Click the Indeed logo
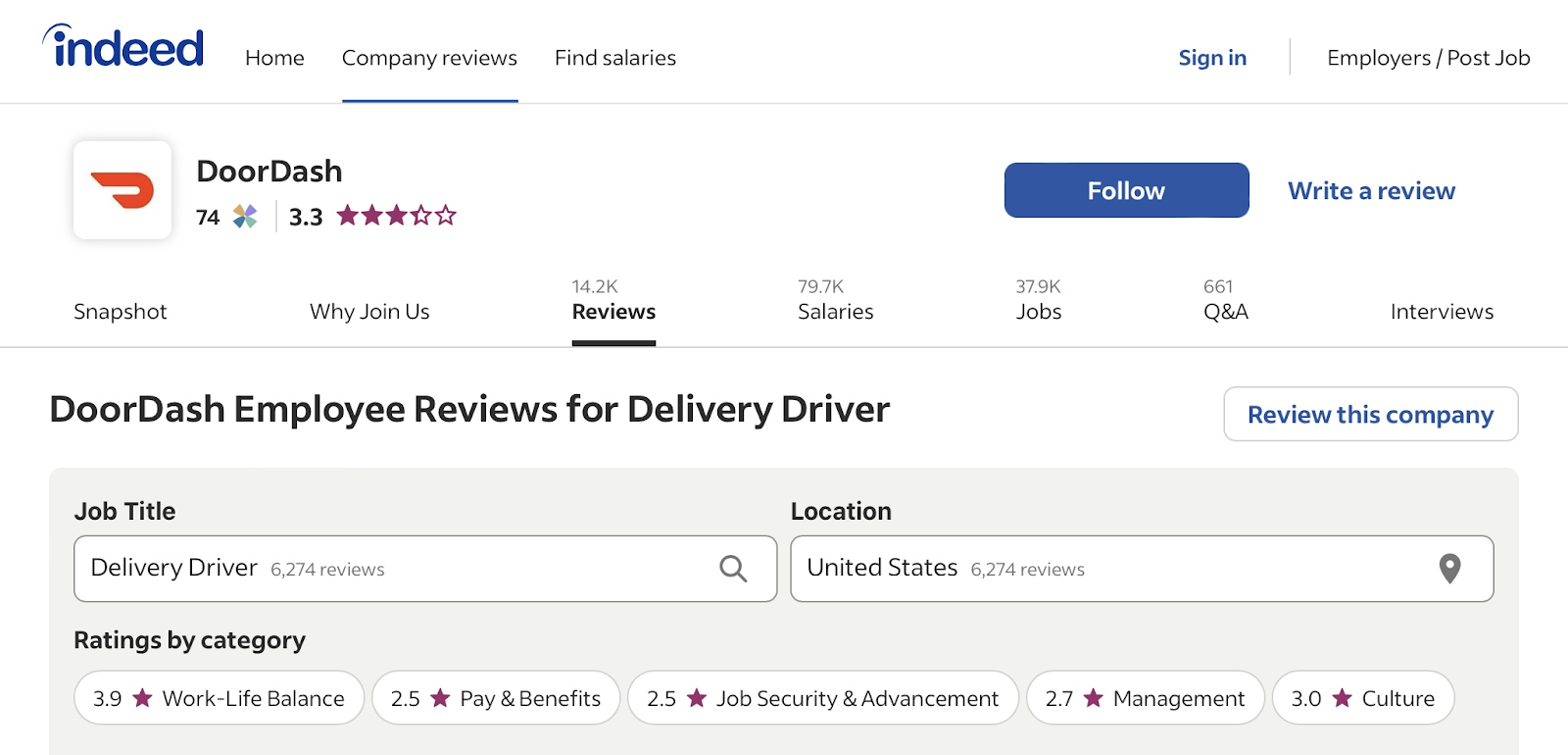 [x=123, y=46]
